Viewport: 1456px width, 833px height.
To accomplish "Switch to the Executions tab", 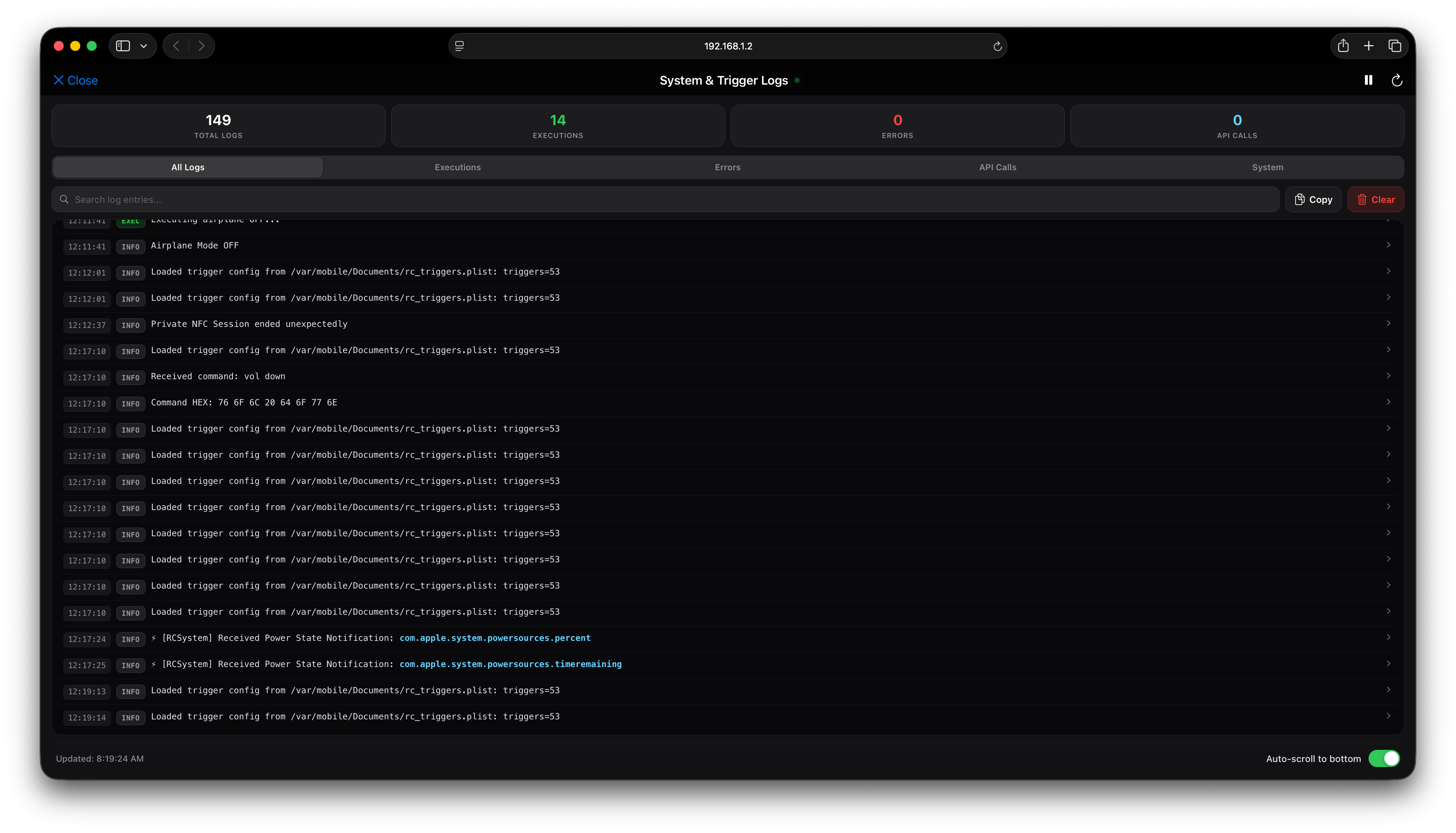I will (458, 167).
